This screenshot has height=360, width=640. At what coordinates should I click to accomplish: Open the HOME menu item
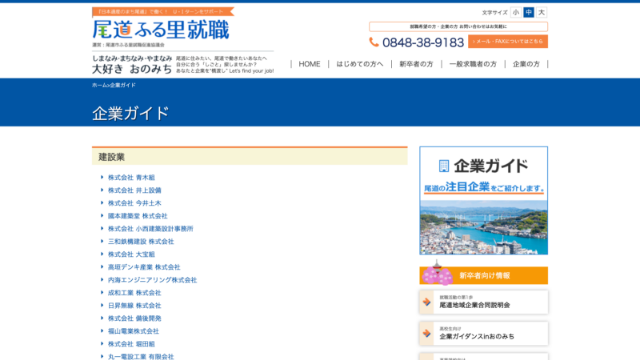309,64
